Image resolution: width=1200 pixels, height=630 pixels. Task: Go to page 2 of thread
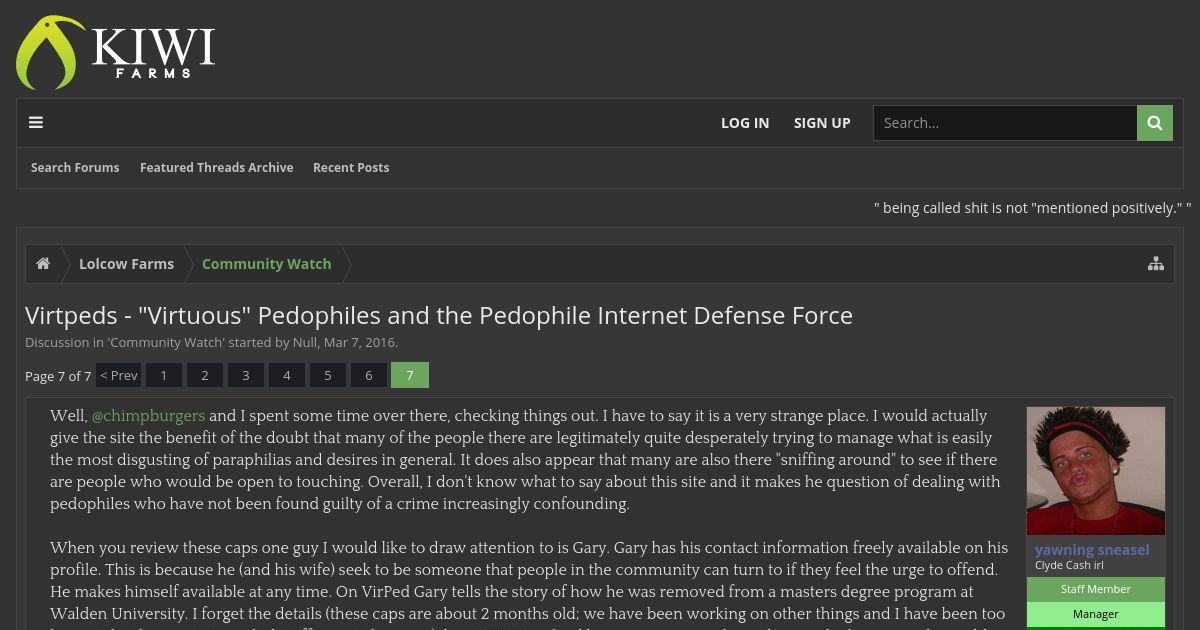205,375
